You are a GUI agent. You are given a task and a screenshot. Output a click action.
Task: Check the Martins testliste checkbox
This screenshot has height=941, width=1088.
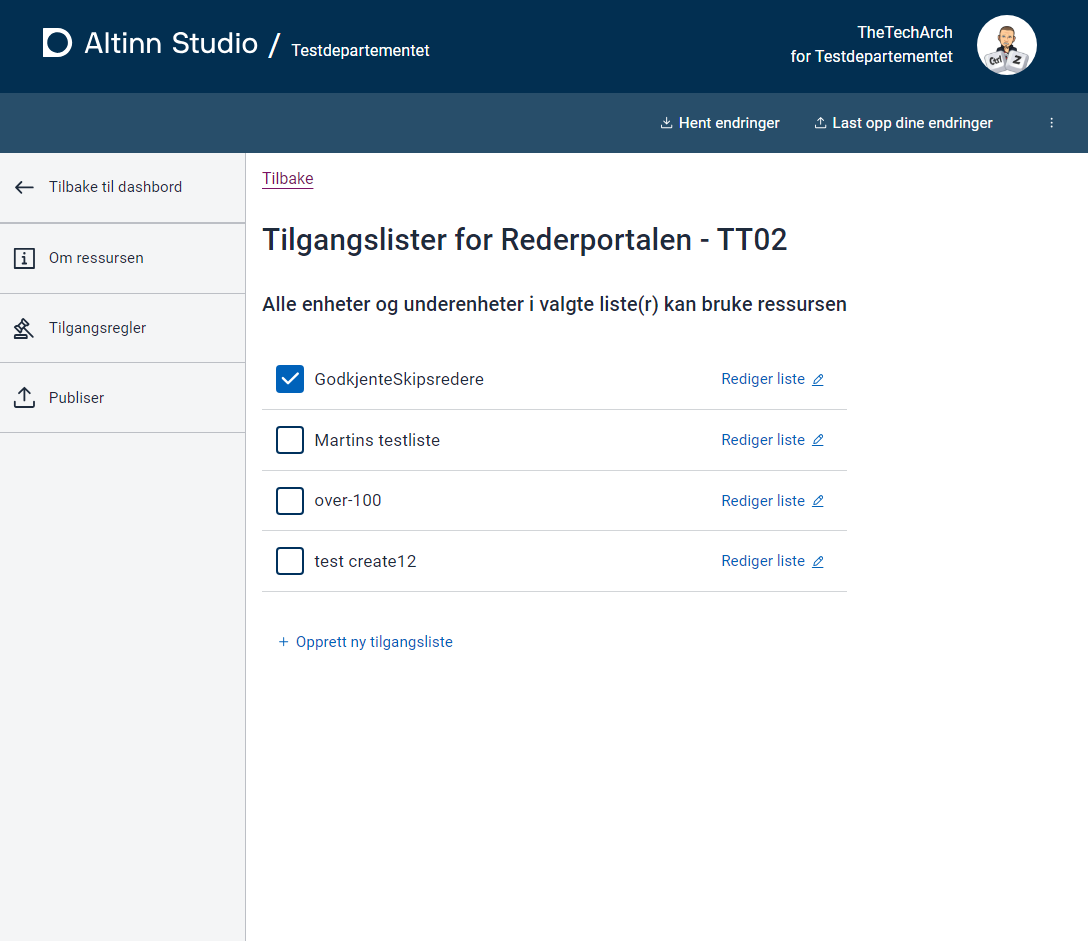point(290,440)
